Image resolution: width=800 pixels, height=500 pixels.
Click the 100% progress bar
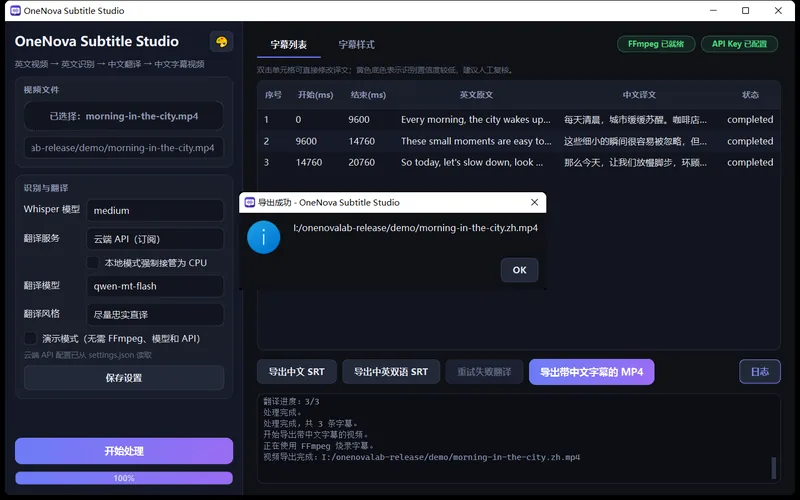tap(124, 478)
